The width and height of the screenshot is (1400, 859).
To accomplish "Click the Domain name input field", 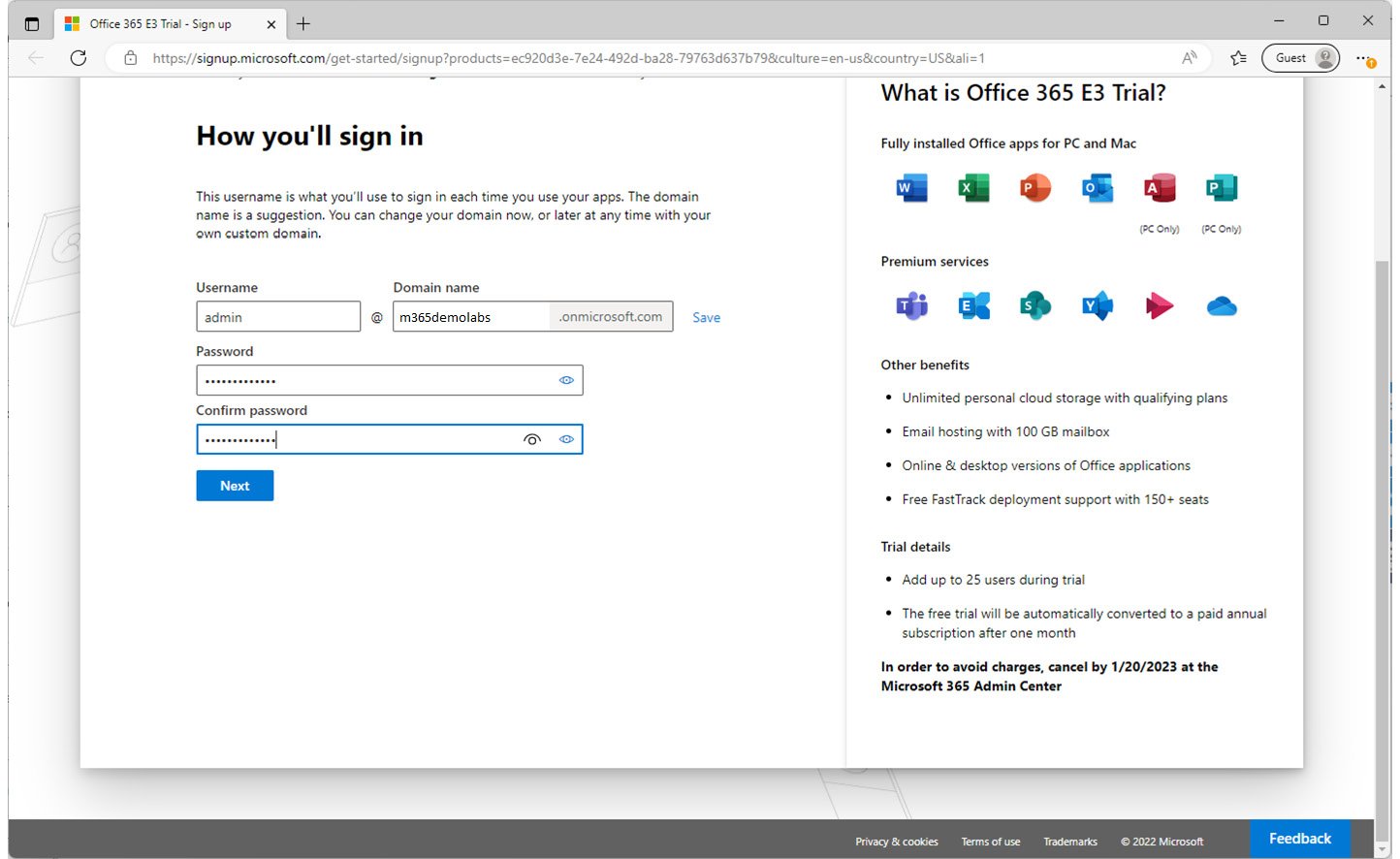I will 471,317.
